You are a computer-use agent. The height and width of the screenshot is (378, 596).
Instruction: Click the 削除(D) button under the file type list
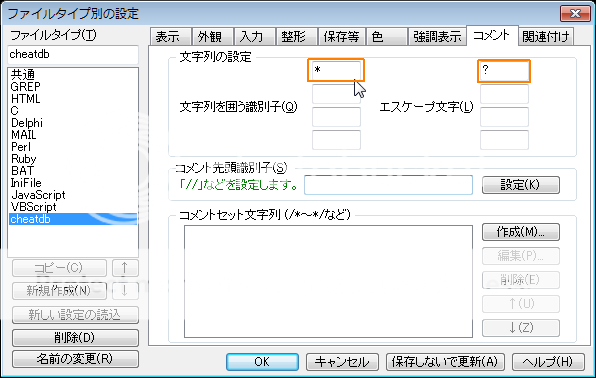coord(75,338)
